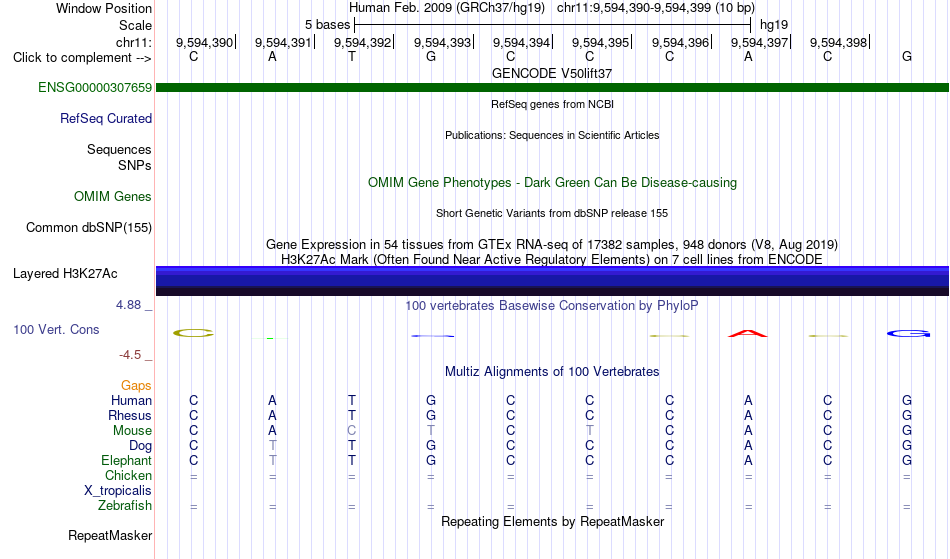Image resolution: width=950 pixels, height=559 pixels.
Task: Click the Chicken species row label
Action: [x=128, y=475]
